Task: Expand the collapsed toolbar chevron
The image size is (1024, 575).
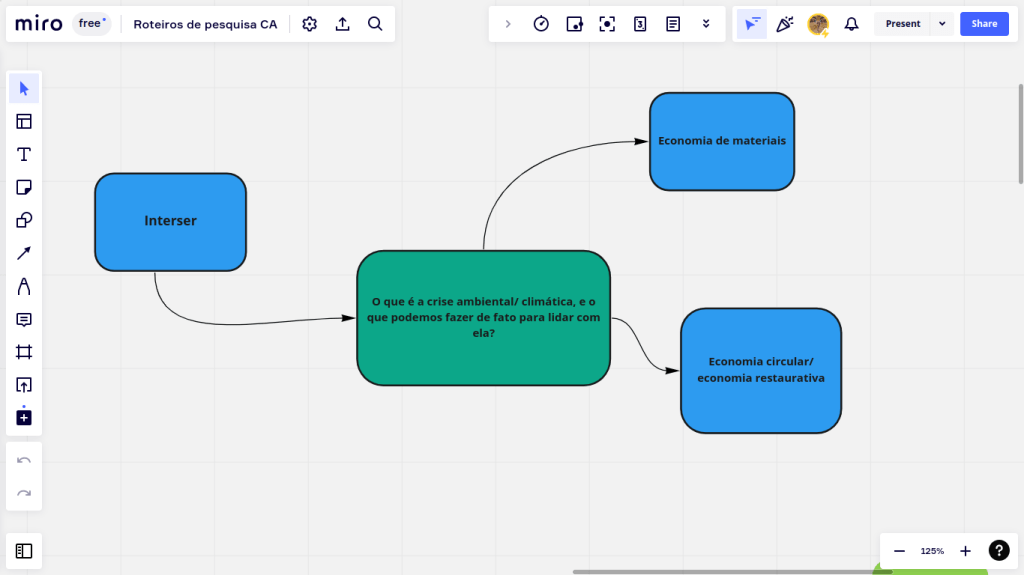Action: 508,24
